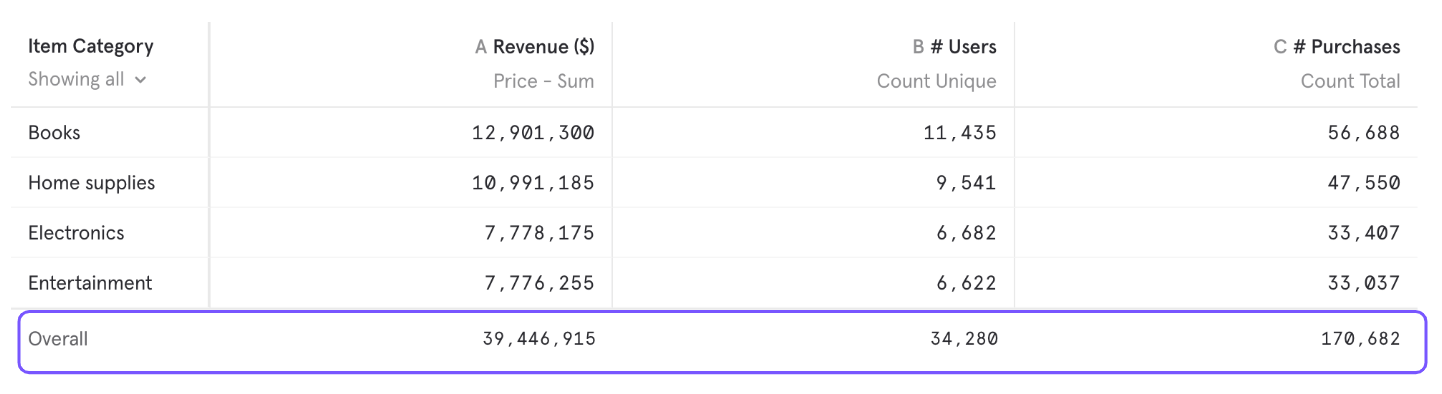This screenshot has height=394, width=1442.
Task: Select the Books row label
Action: point(54,133)
